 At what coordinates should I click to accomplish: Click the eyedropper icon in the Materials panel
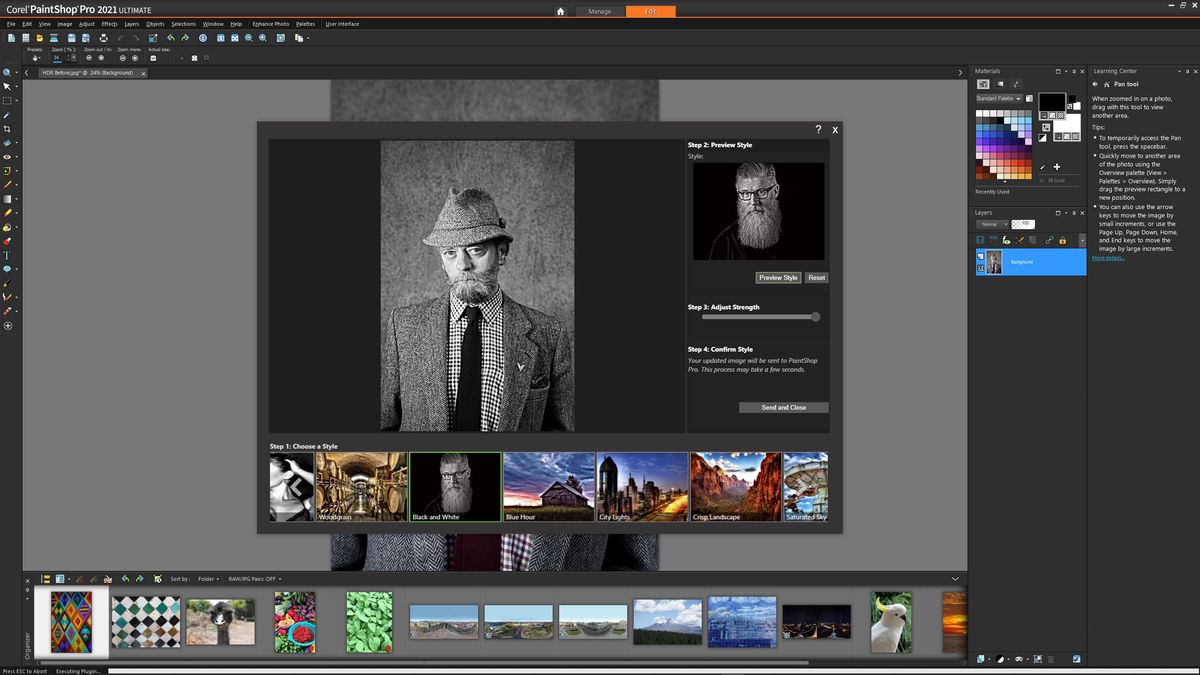click(x=1042, y=166)
